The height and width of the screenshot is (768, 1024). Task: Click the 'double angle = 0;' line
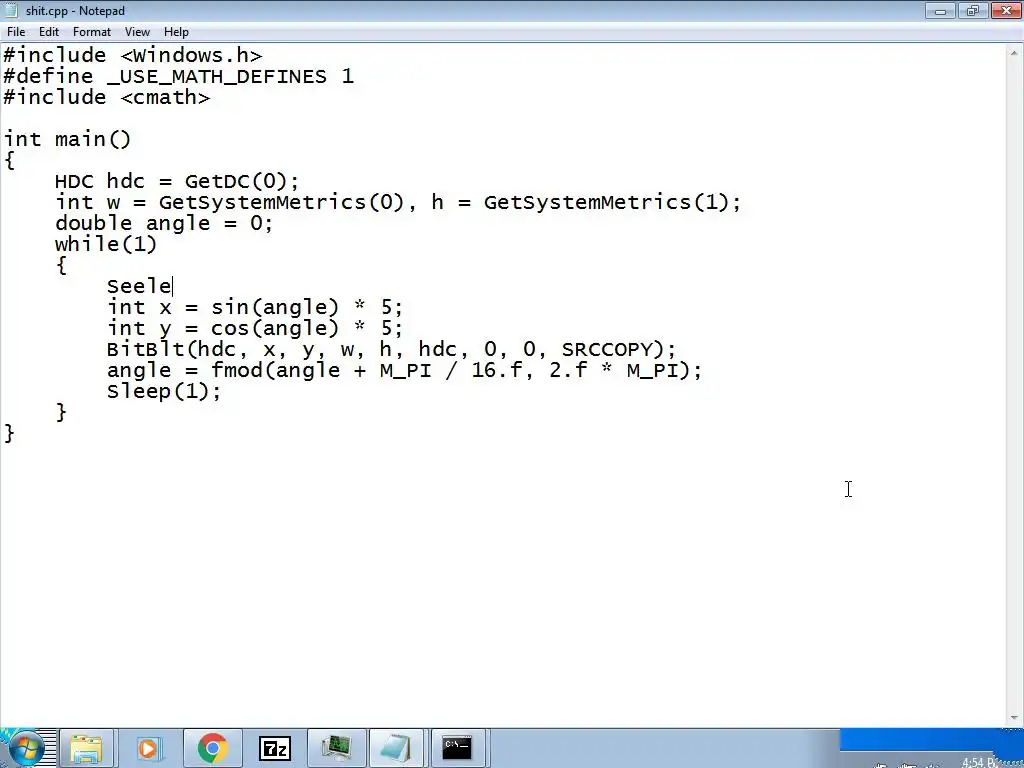(164, 223)
